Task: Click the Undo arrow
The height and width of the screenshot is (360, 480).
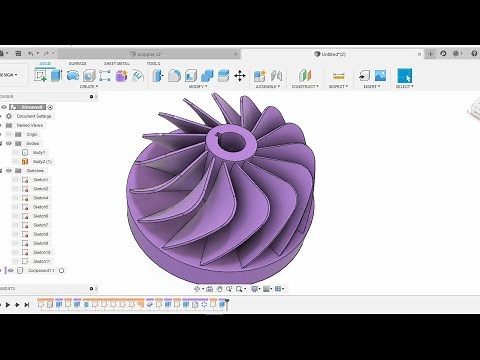Action: (x=31, y=53)
